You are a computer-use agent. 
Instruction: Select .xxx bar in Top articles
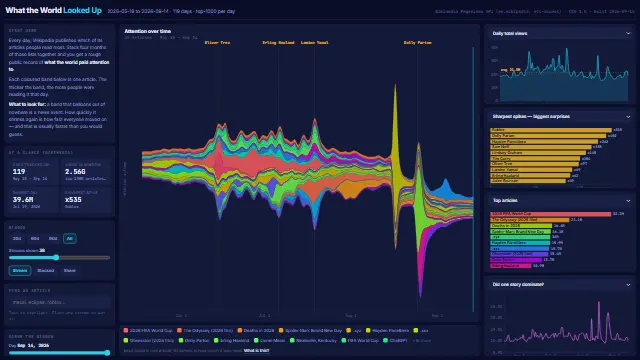[520, 248]
